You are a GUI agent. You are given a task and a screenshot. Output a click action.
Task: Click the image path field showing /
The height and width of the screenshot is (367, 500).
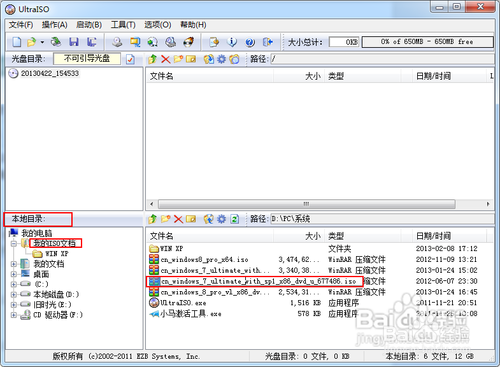click(x=381, y=59)
